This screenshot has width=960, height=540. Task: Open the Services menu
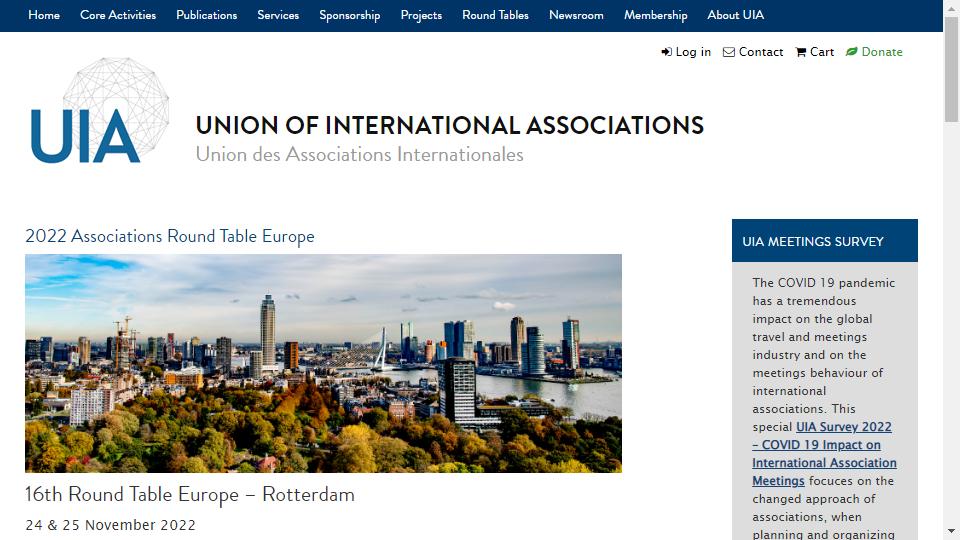(278, 15)
